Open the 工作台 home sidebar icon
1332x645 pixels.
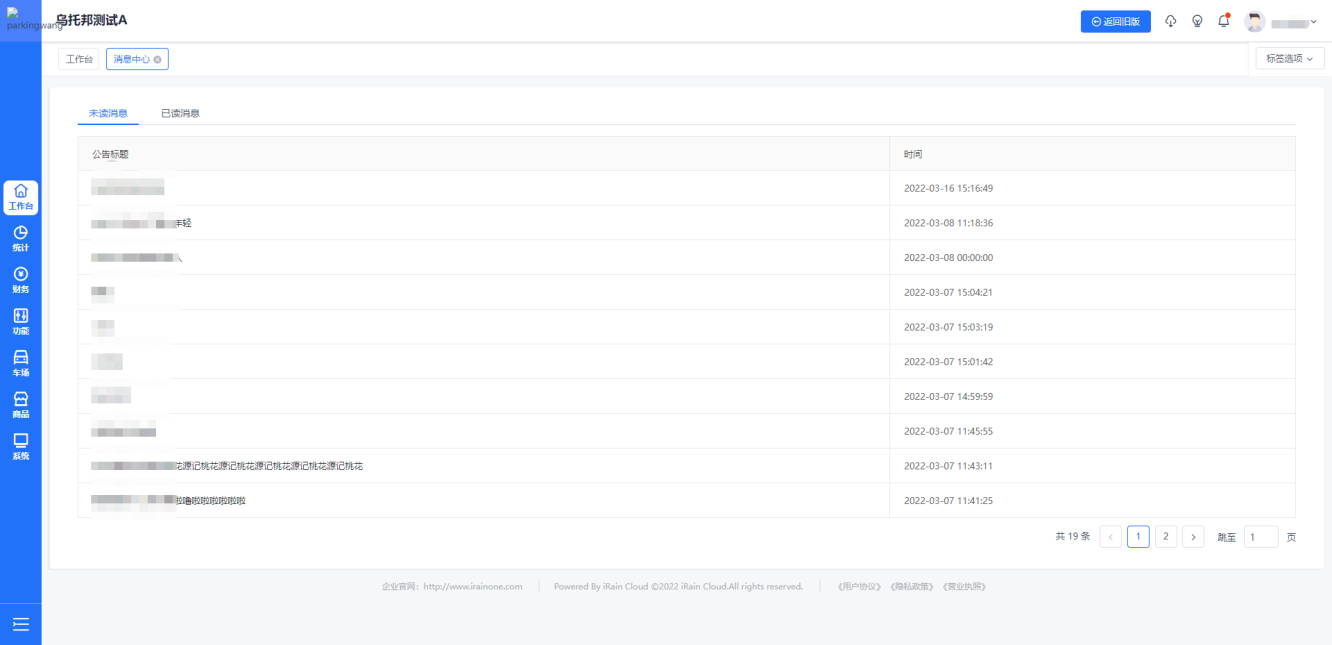pyautogui.click(x=20, y=197)
